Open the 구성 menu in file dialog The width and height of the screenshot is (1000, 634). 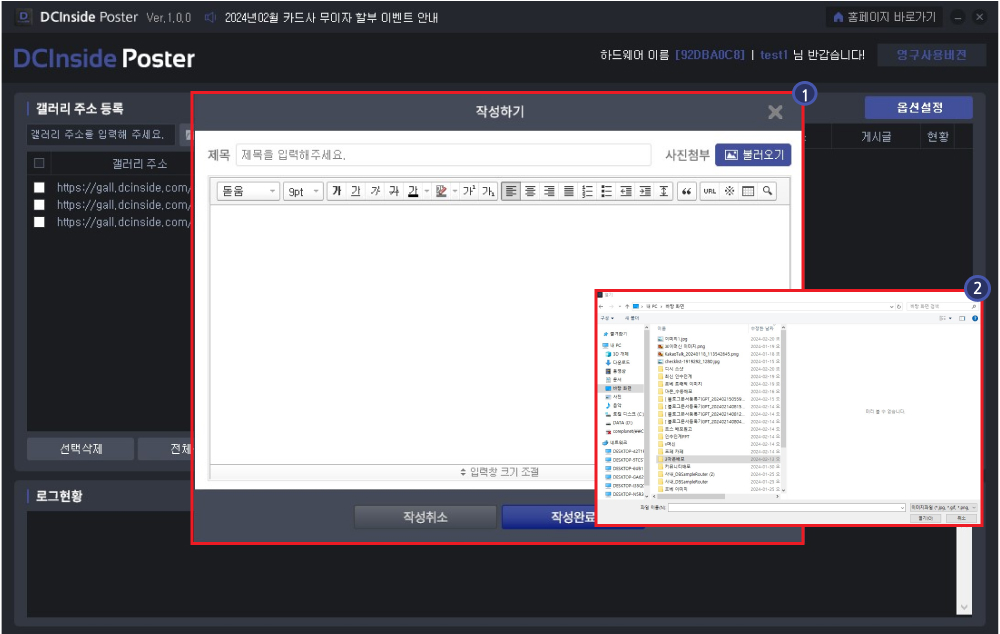(x=607, y=318)
